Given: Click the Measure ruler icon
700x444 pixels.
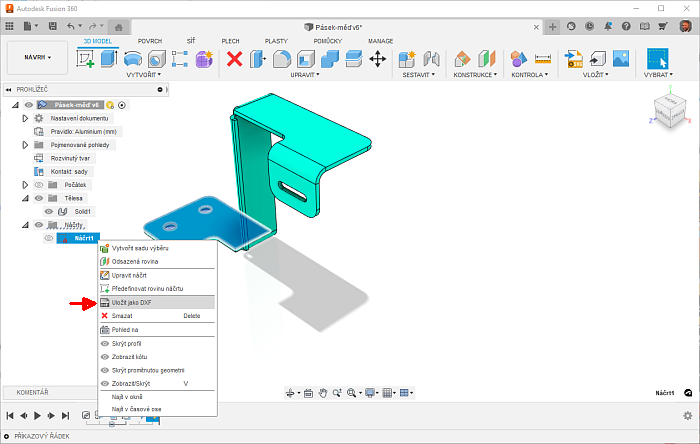Looking at the screenshot, I should (543, 59).
